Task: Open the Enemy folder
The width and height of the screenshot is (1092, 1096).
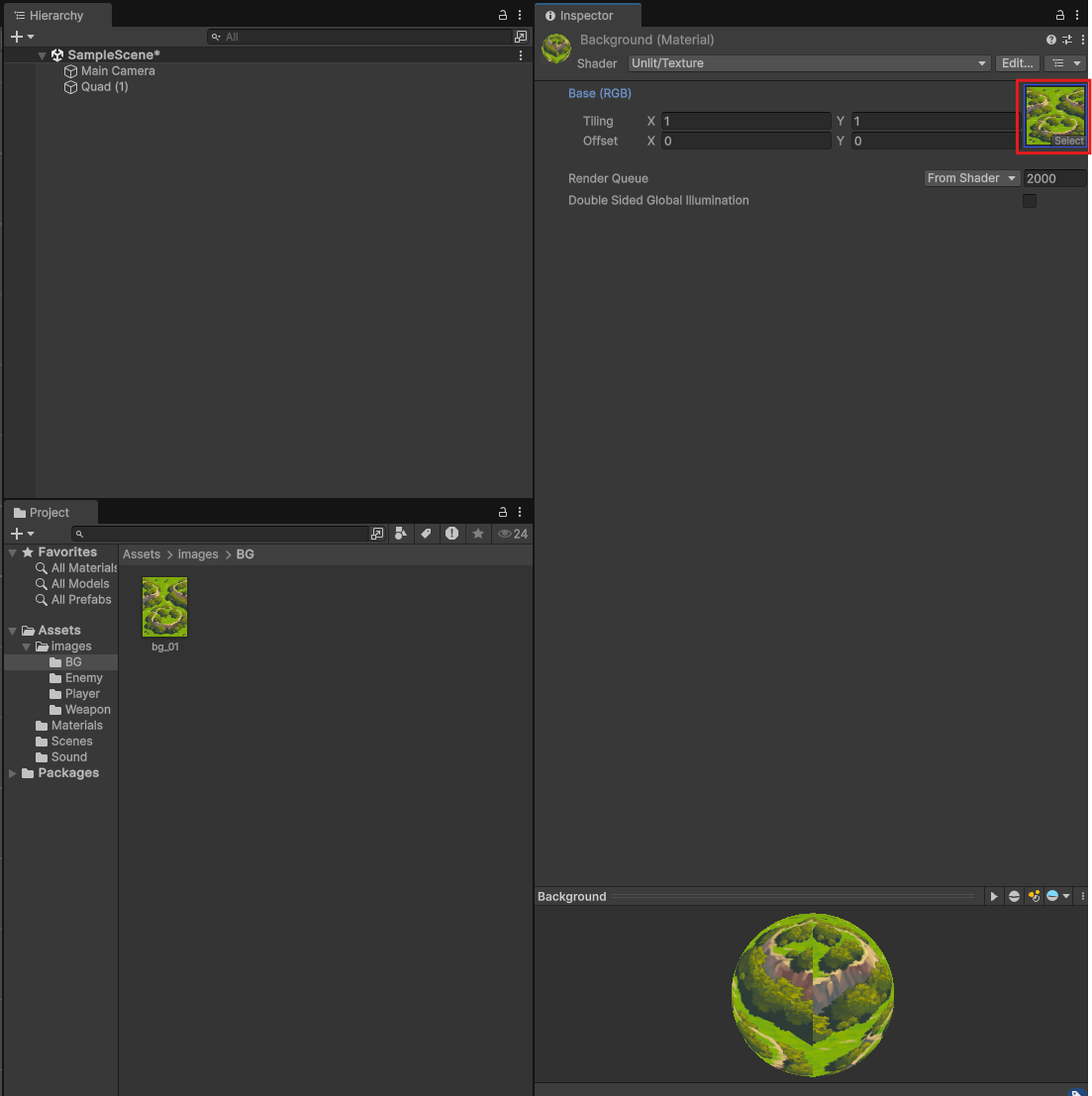Action: (x=76, y=678)
